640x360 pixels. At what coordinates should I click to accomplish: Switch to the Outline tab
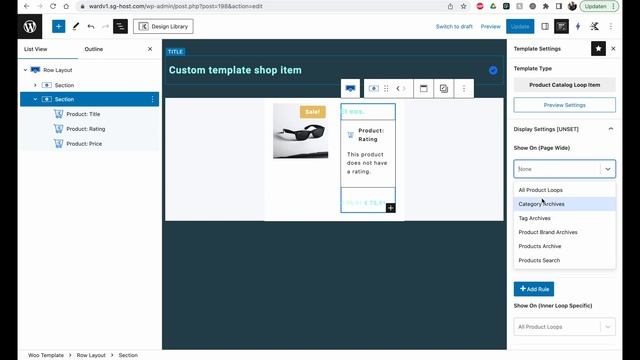coord(93,49)
